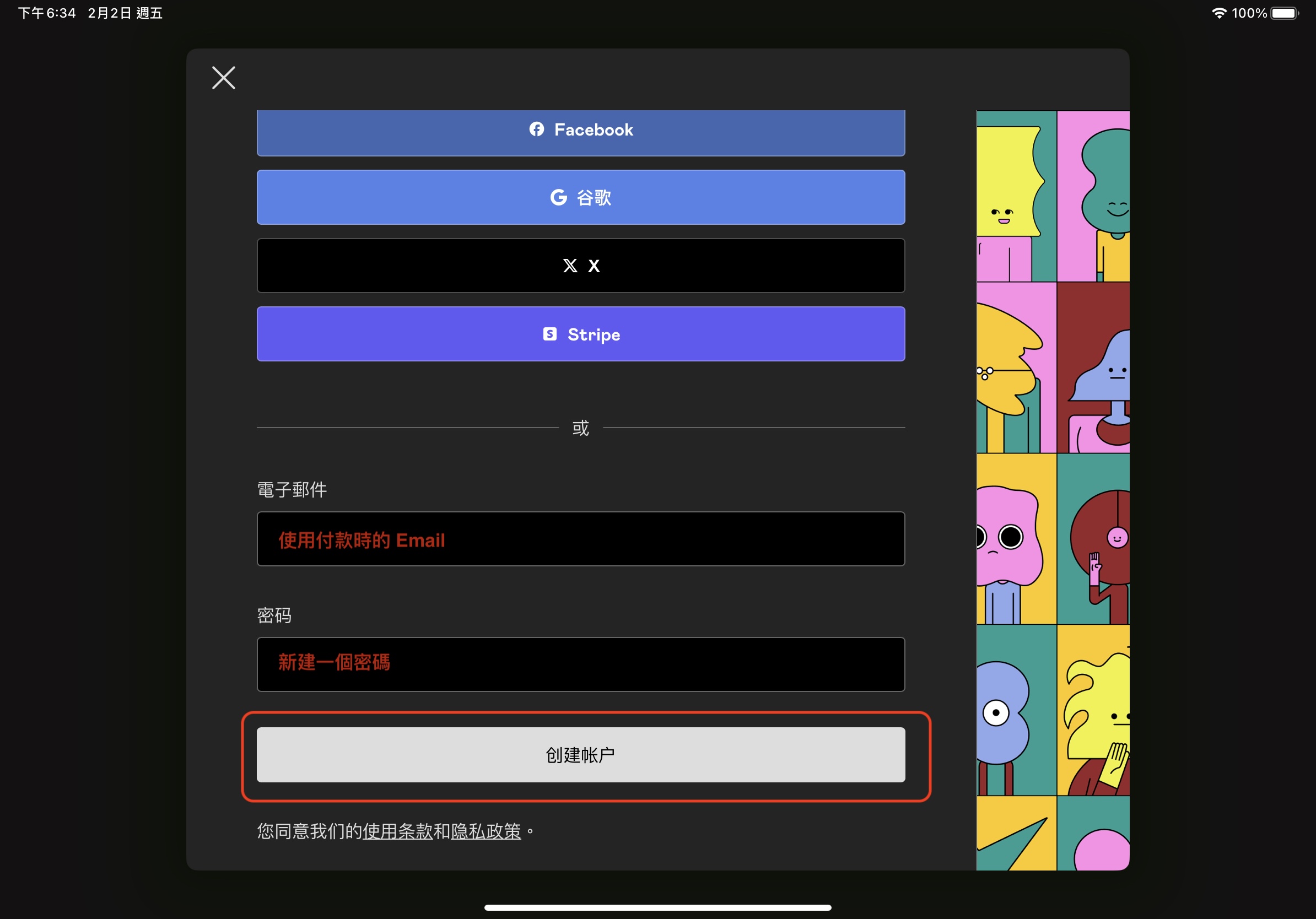1316x919 pixels.
Task: Focus the 電子郵件 email input field
Action: point(580,539)
